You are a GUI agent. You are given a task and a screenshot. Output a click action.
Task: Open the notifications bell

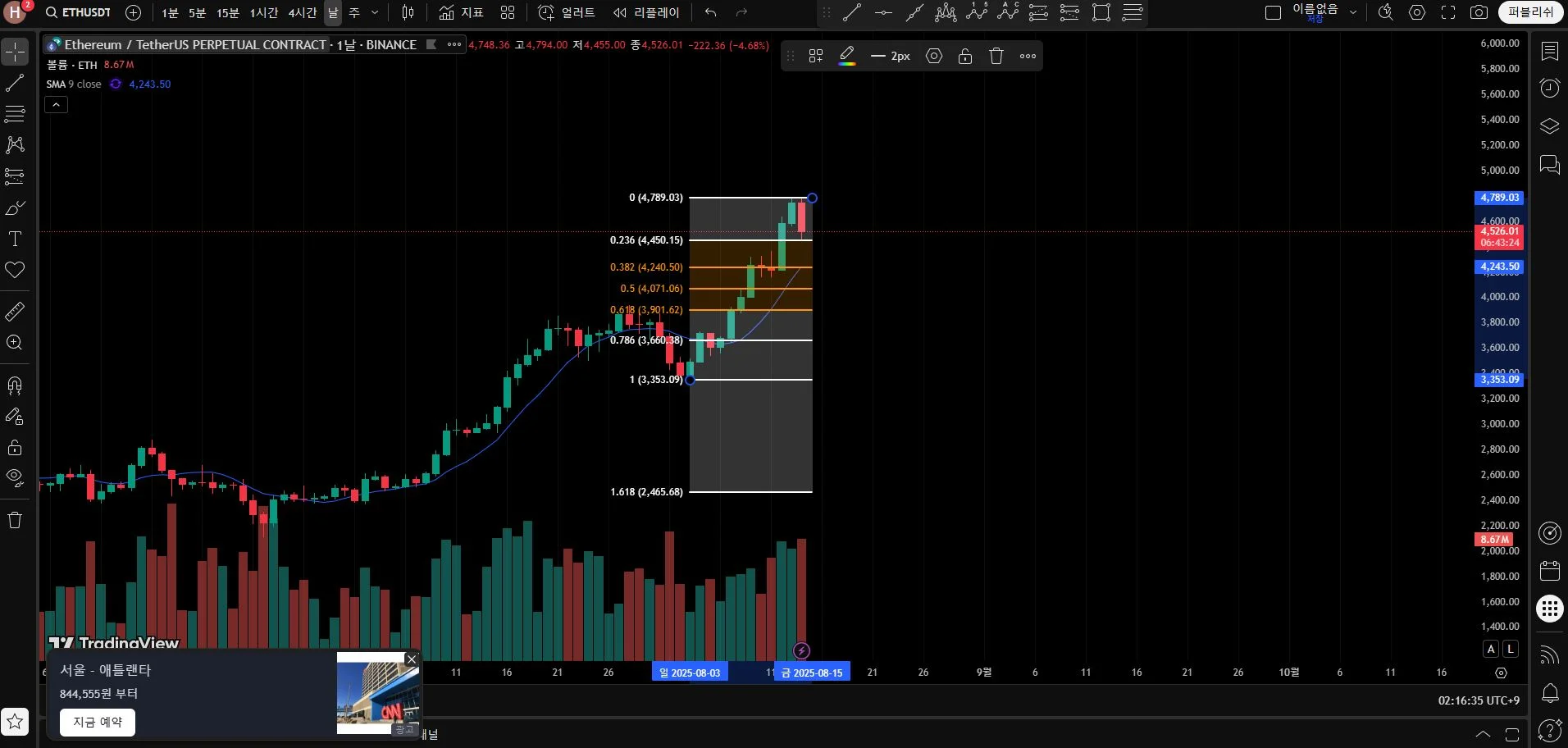(x=1550, y=693)
